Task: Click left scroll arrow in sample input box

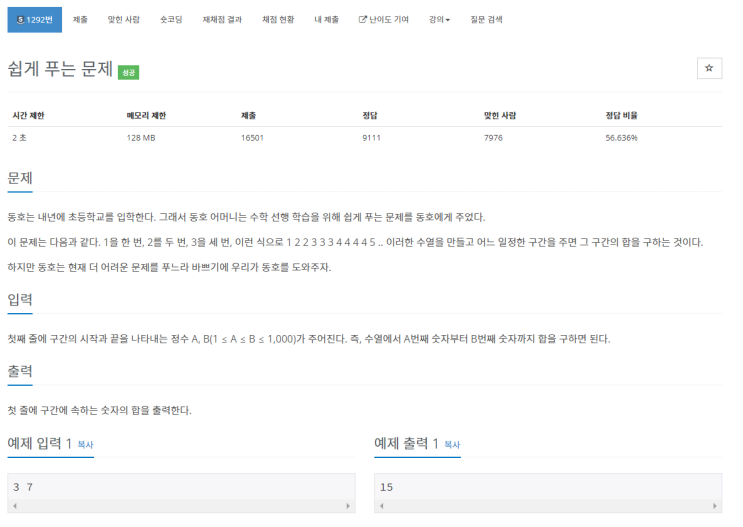Action: (x=15, y=506)
